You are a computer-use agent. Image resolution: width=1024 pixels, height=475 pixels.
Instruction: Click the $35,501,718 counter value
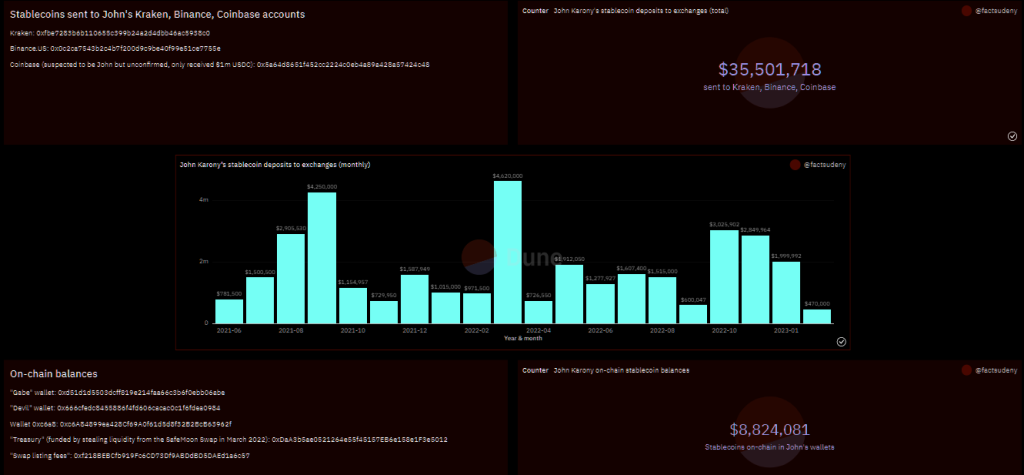point(770,70)
